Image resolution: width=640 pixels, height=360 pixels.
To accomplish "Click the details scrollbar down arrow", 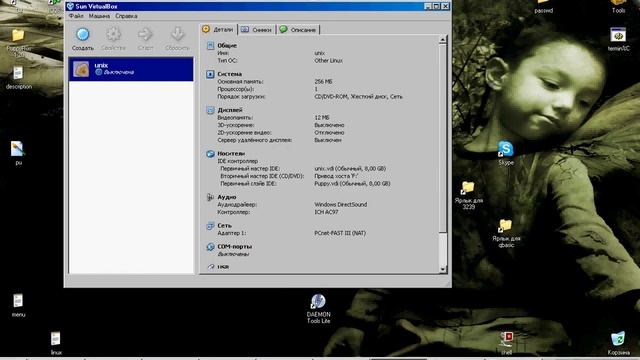I will pyautogui.click(x=442, y=269).
